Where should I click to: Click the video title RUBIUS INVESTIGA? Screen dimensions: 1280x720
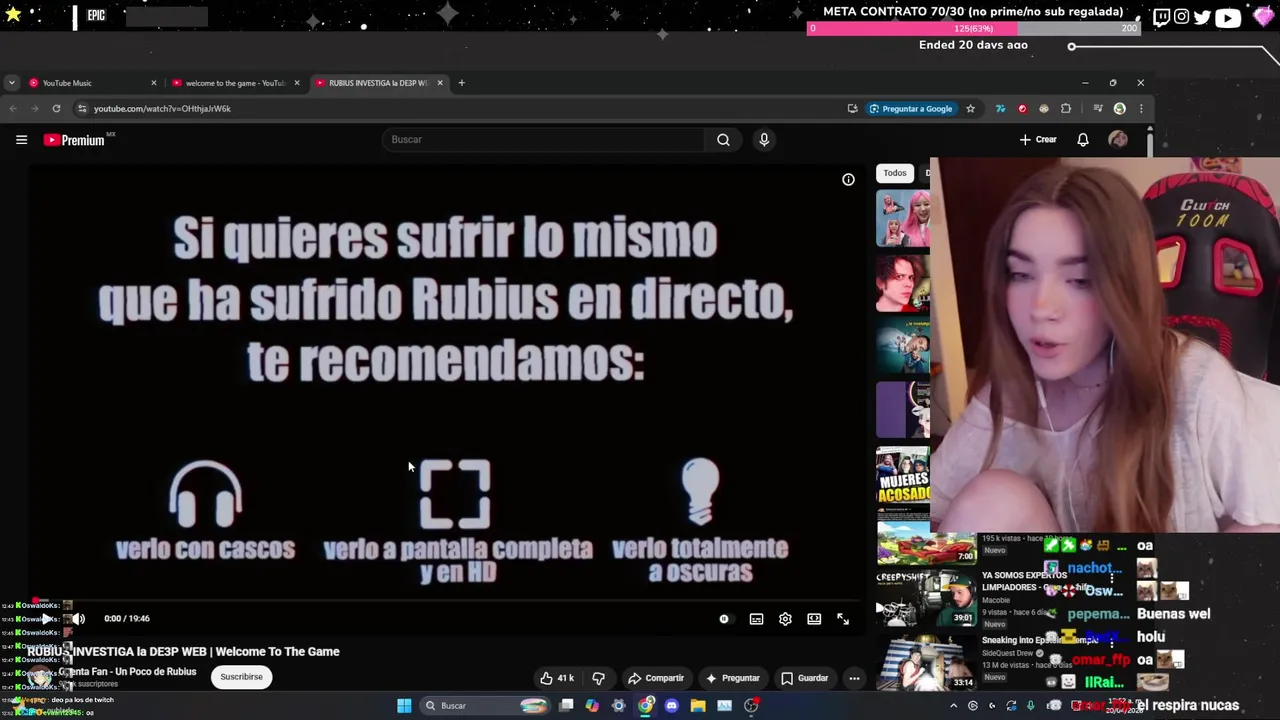[183, 652]
